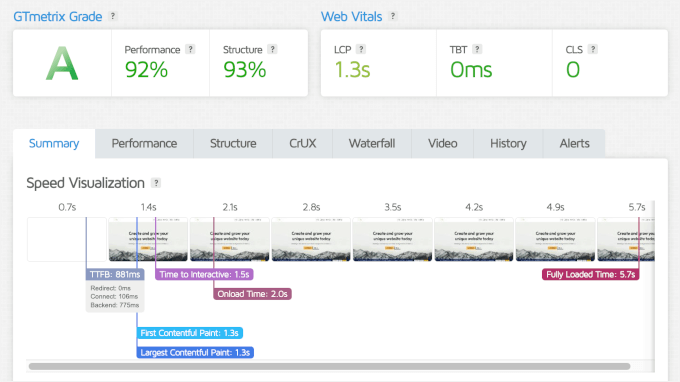680x382 pixels.
Task: Click Speed Visualization help icon
Action: point(156,183)
